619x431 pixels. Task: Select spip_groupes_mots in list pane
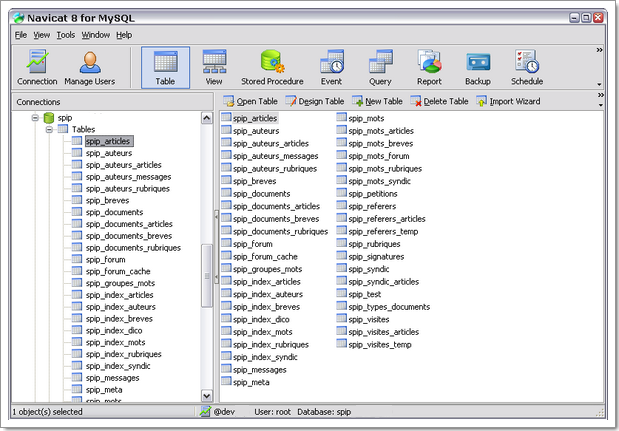(x=267, y=269)
